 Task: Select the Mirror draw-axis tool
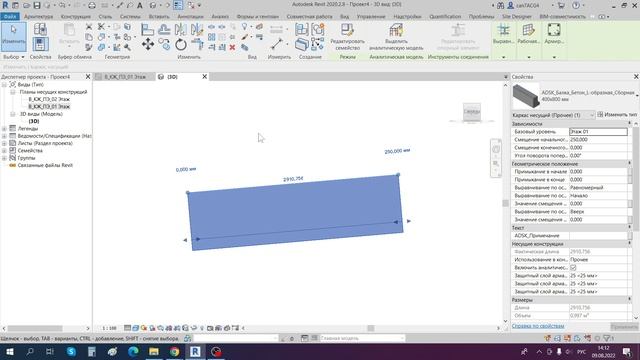(197, 29)
